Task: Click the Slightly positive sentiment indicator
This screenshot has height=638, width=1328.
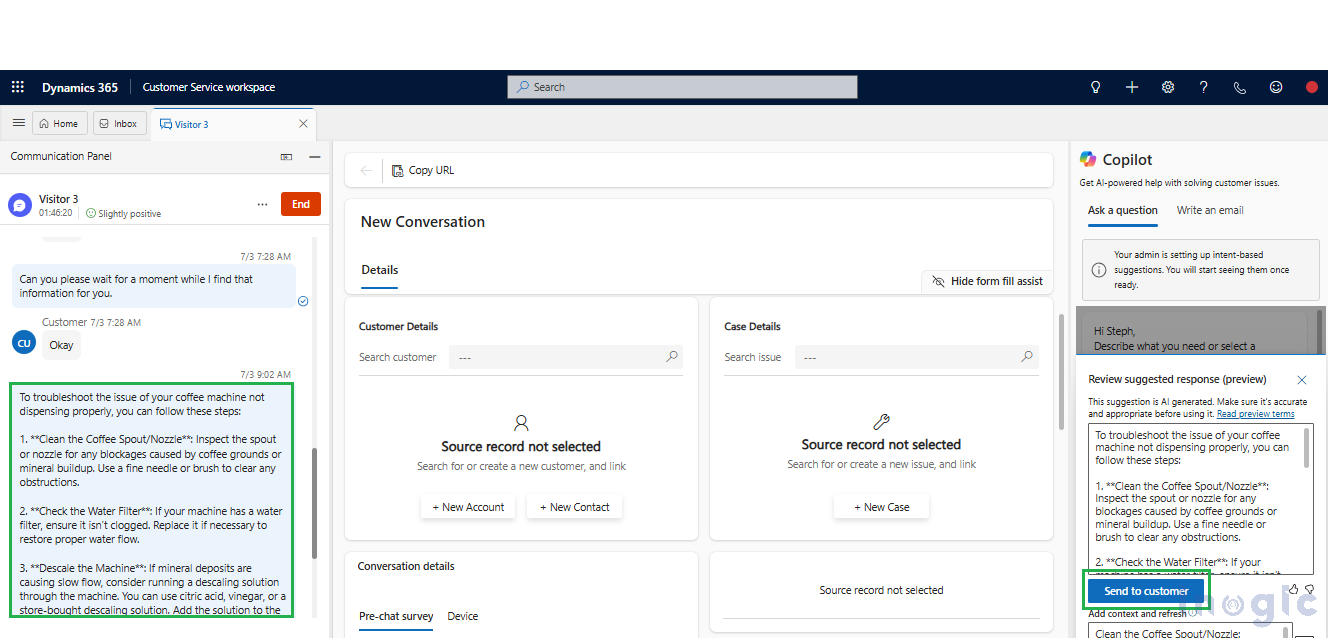Action: click(123, 214)
